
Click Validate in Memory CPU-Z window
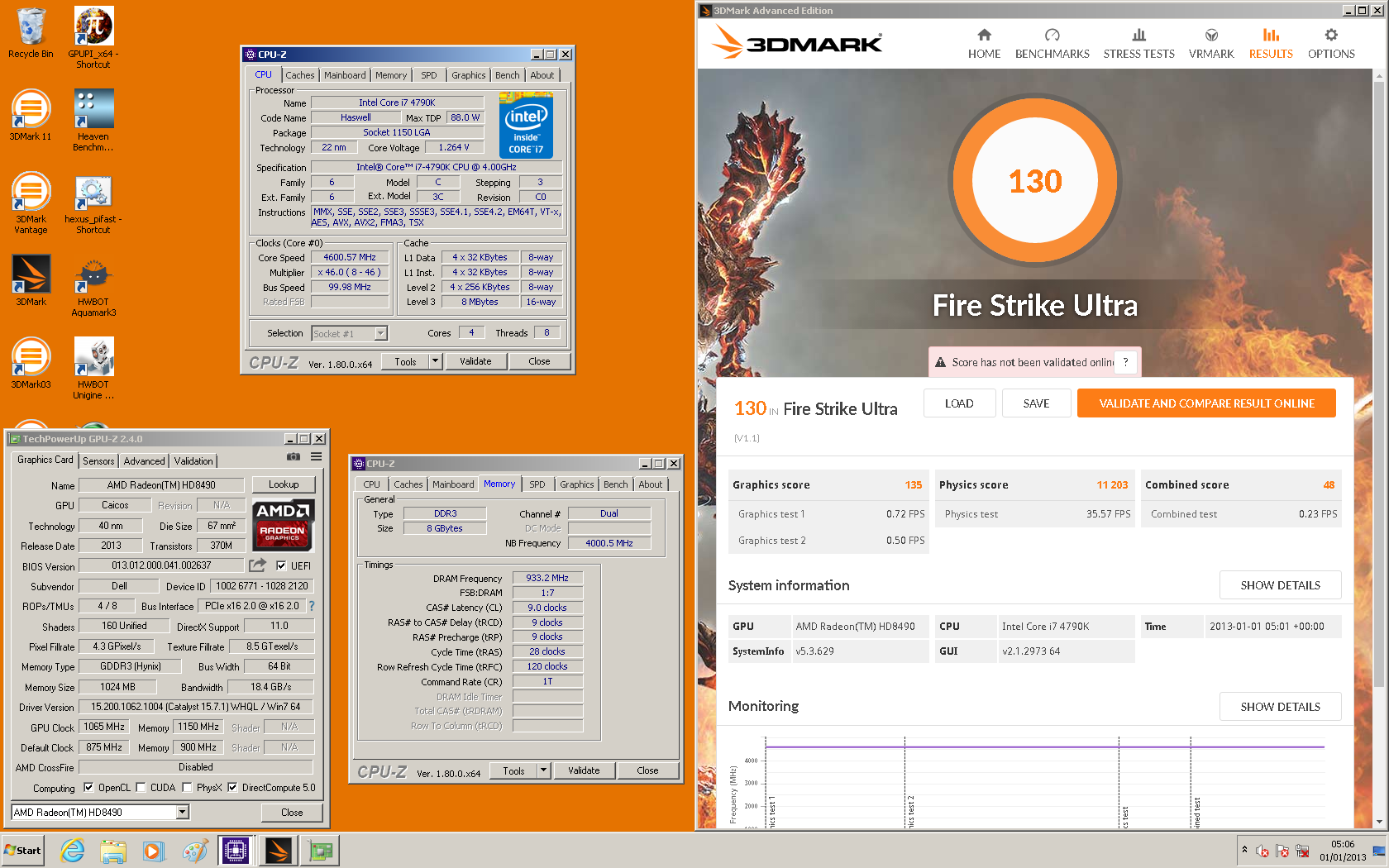point(584,770)
